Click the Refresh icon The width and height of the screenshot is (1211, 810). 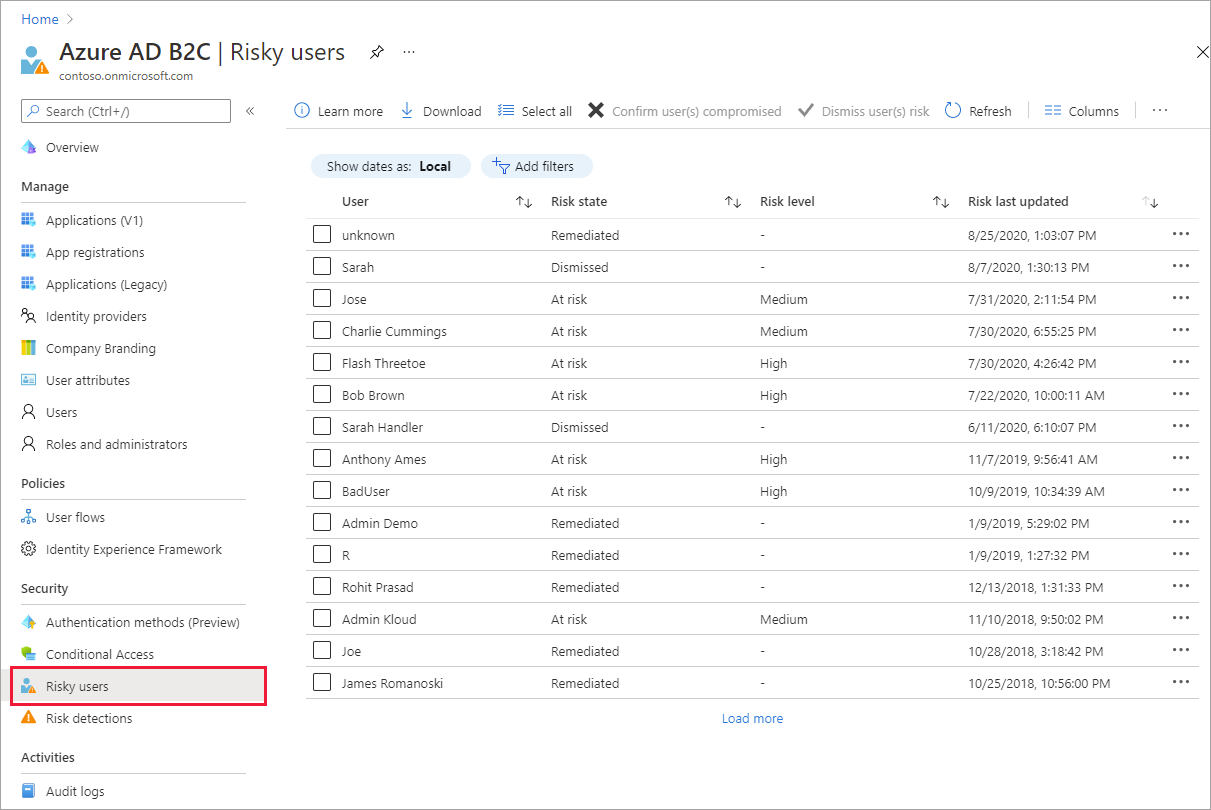[953, 111]
